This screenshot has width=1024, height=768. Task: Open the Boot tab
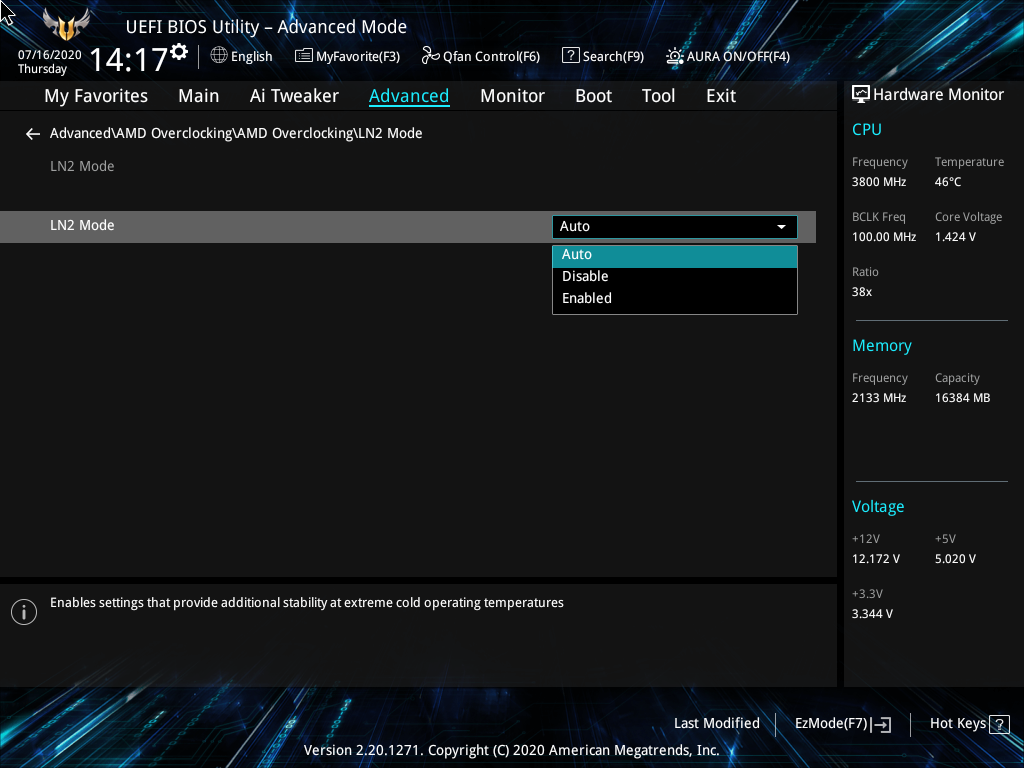(593, 96)
